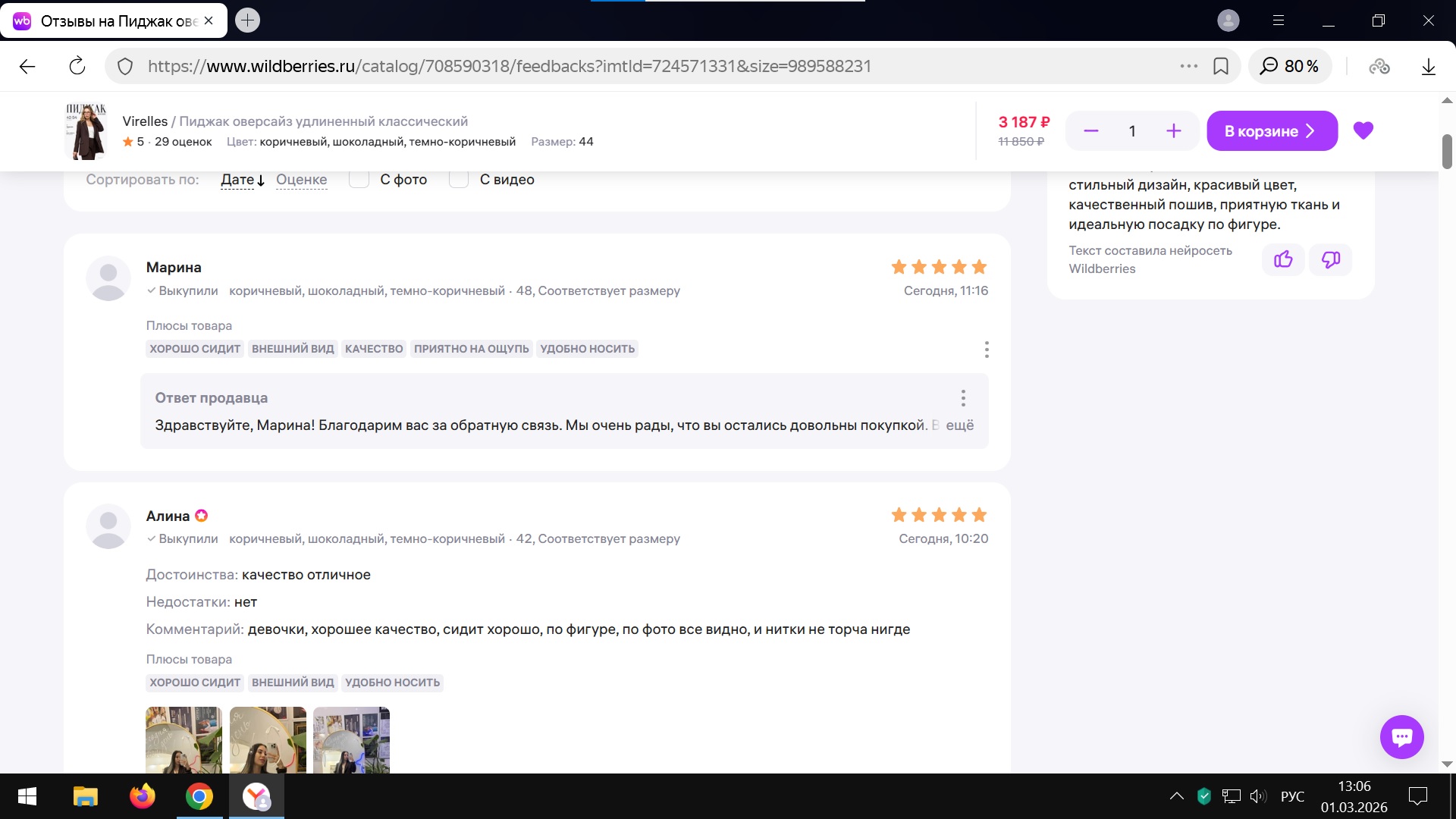Click the bookmark icon in address bar

pos(1221,66)
